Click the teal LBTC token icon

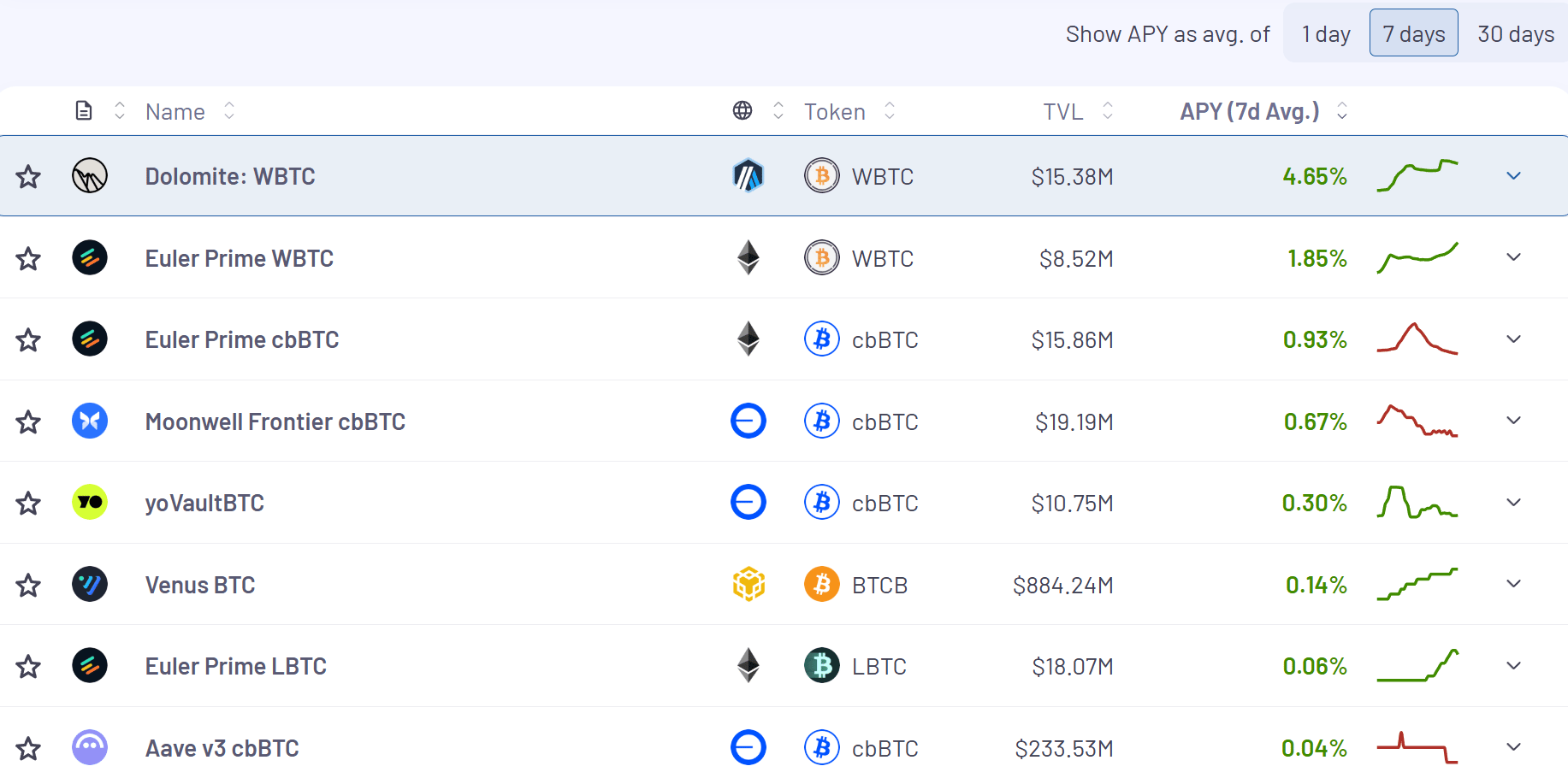[x=822, y=666]
